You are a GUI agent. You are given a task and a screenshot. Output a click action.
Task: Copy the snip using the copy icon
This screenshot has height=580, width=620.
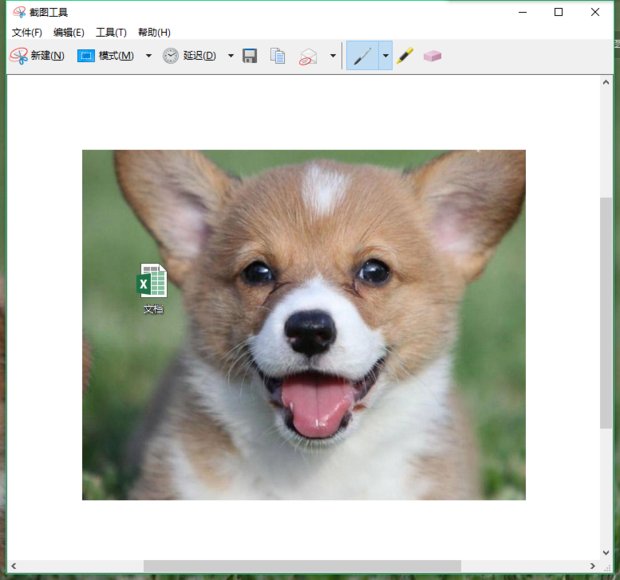pos(278,56)
